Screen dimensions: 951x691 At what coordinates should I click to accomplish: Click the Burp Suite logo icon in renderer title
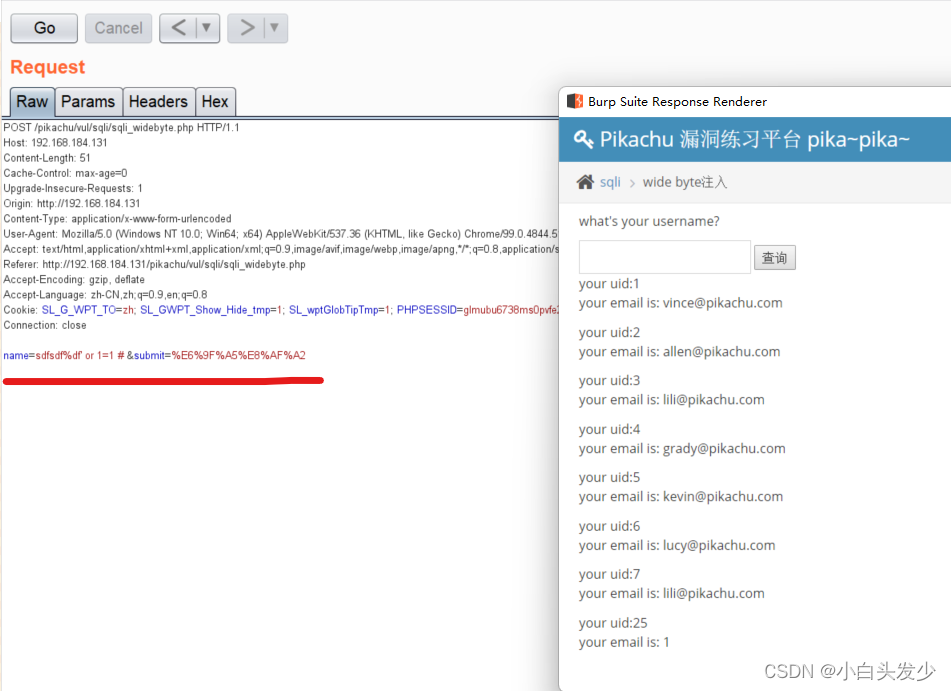(574, 101)
